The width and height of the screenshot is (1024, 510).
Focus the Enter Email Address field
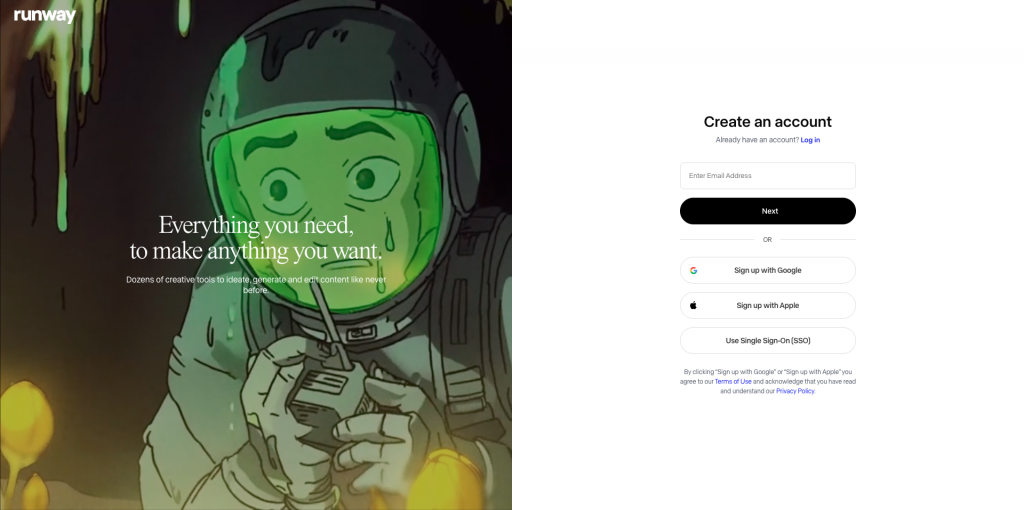[x=767, y=176]
